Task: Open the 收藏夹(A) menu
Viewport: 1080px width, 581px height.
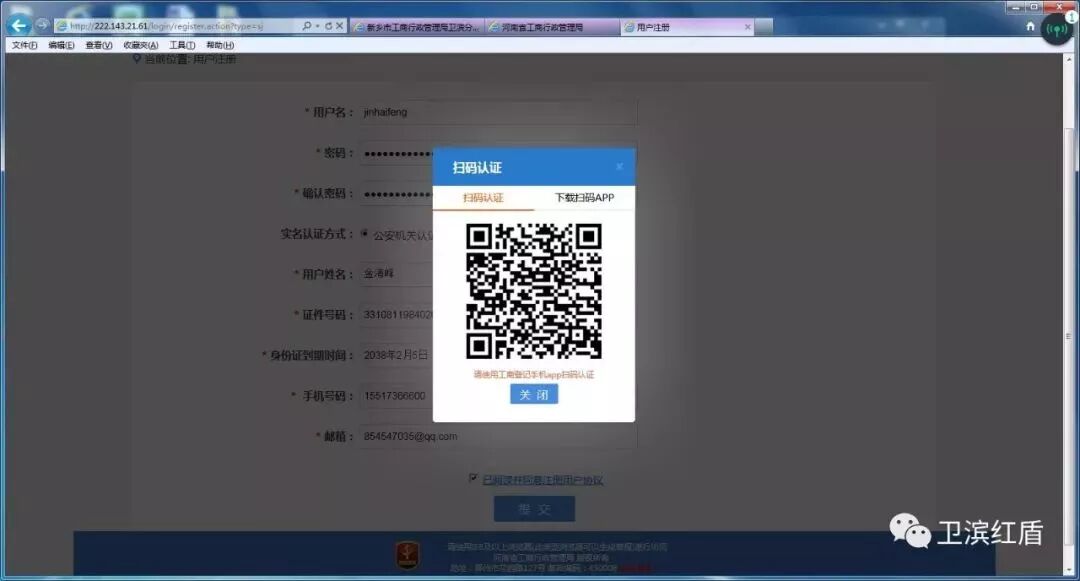Action: pyautogui.click(x=141, y=45)
